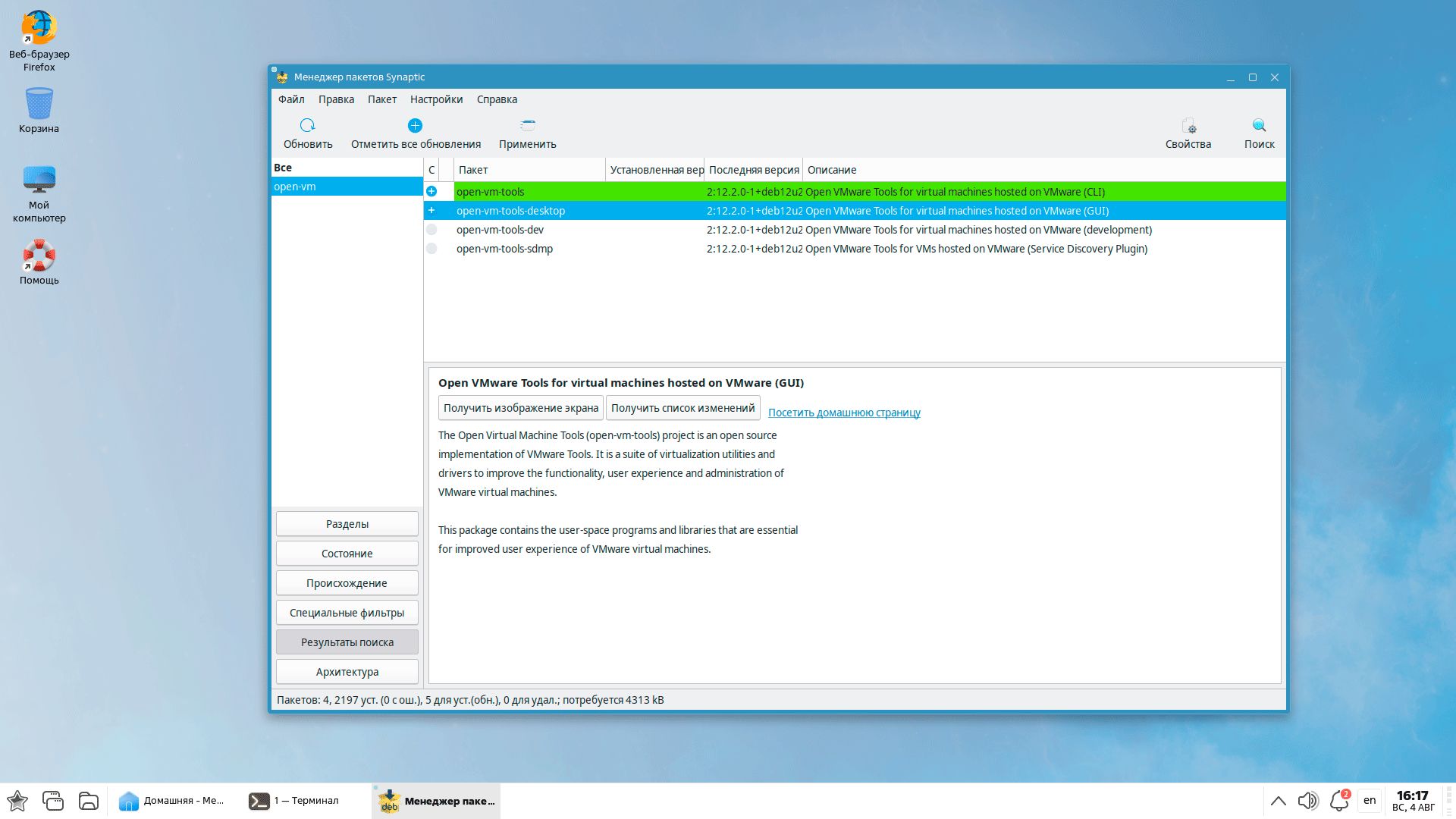The width and height of the screenshot is (1456, 819).
Task: Toggle status checkbox for open-vm-tools-dev
Action: click(x=431, y=230)
